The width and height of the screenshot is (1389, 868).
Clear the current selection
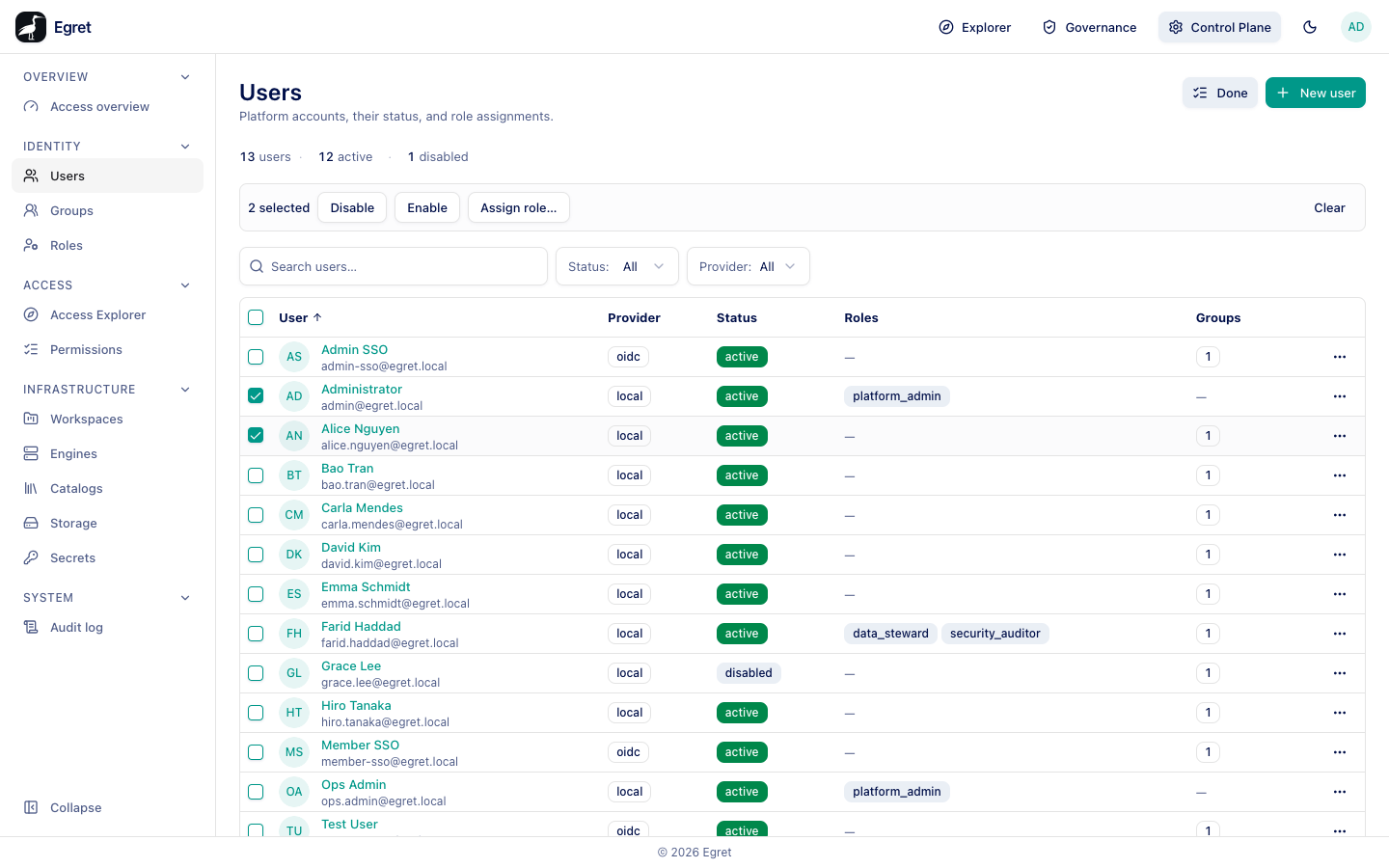(1329, 207)
